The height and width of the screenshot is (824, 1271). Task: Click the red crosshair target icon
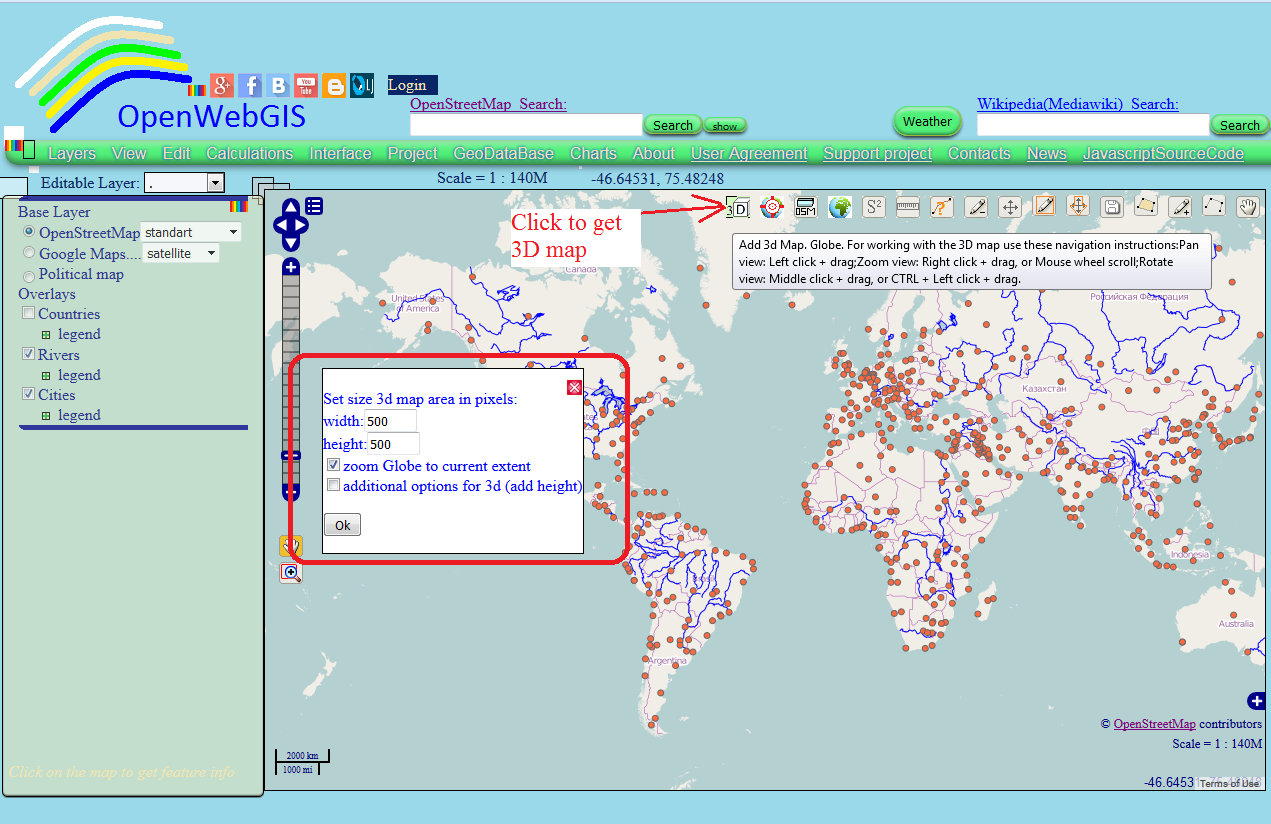click(772, 206)
